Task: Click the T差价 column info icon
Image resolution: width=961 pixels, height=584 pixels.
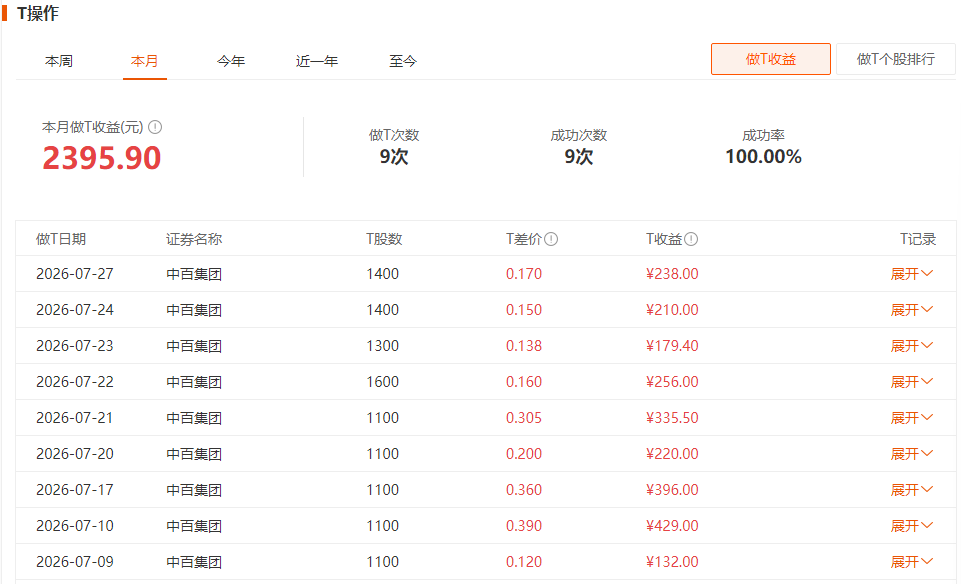Action: coord(551,239)
